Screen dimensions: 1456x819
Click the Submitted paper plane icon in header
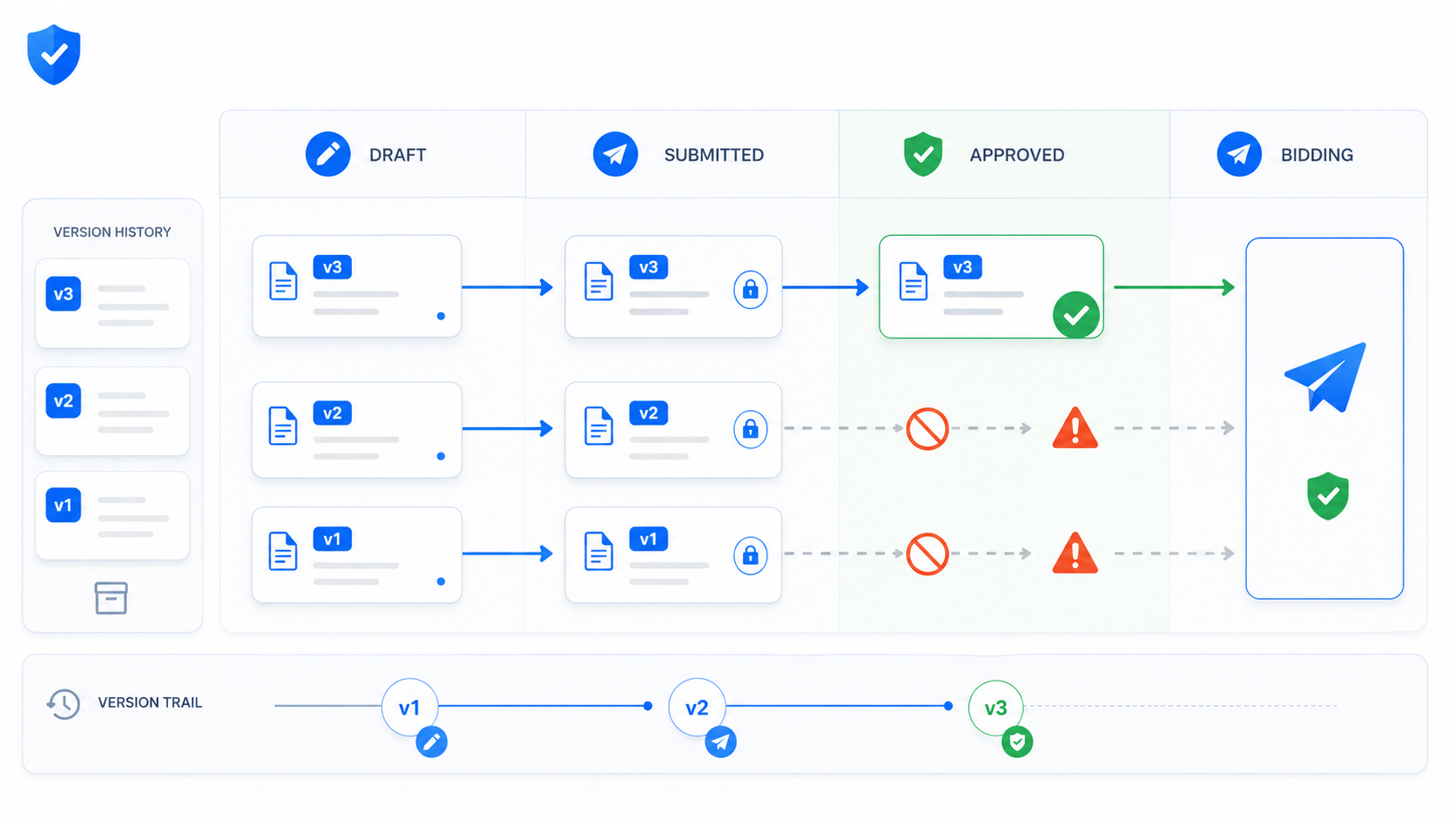coord(616,154)
